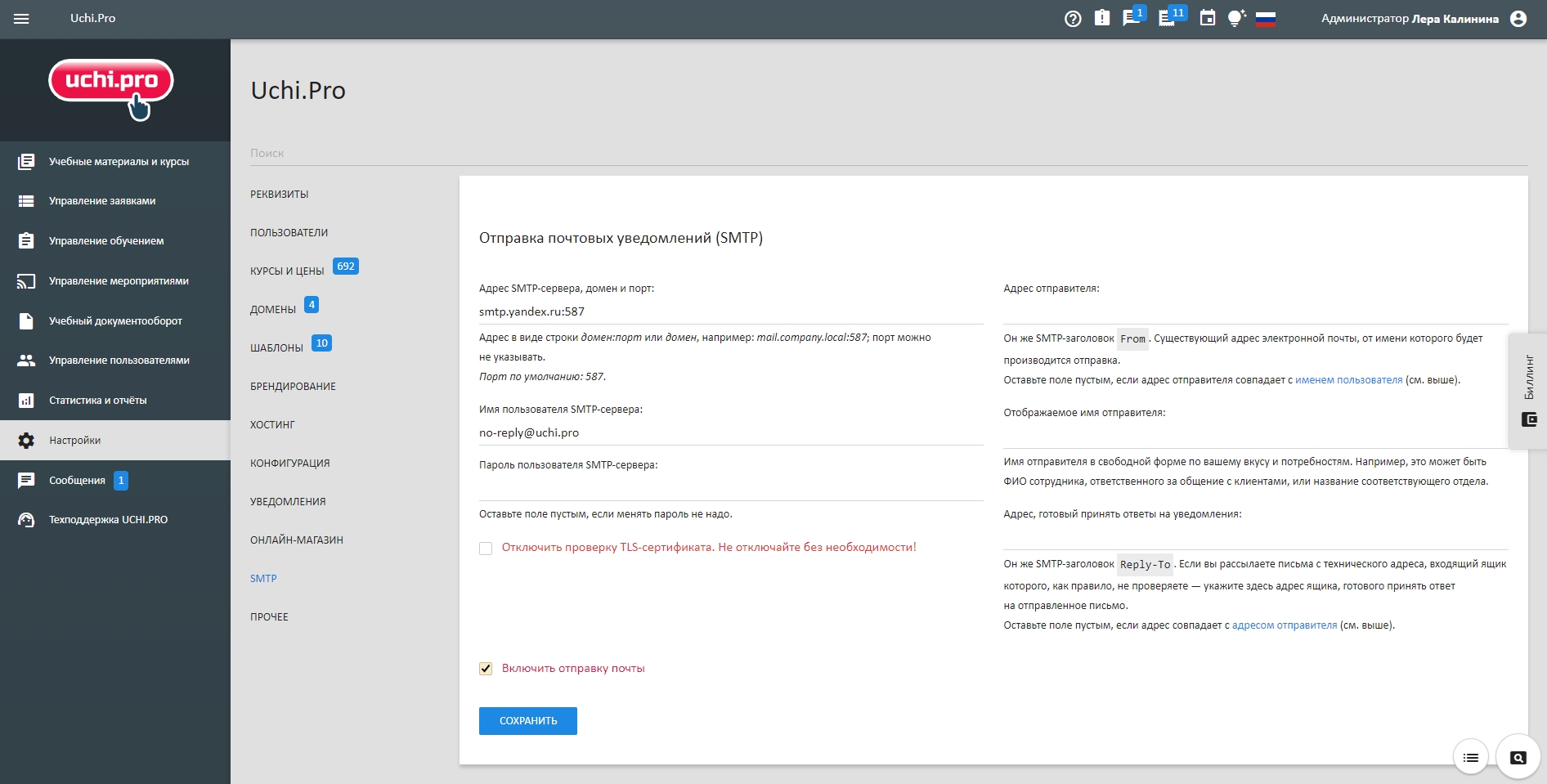The width and height of the screenshot is (1547, 784).
Task: Open user account avatar icon
Action: [x=1518, y=19]
